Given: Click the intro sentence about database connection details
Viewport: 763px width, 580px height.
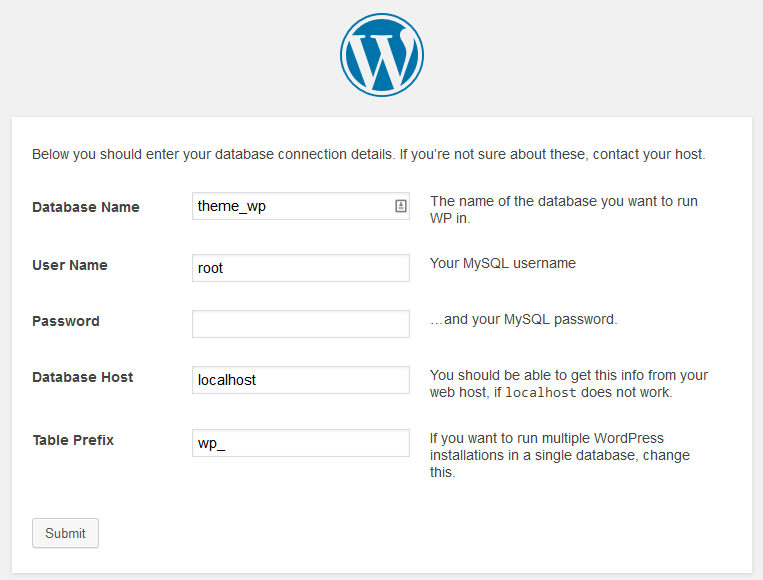Looking at the screenshot, I should click(x=368, y=154).
